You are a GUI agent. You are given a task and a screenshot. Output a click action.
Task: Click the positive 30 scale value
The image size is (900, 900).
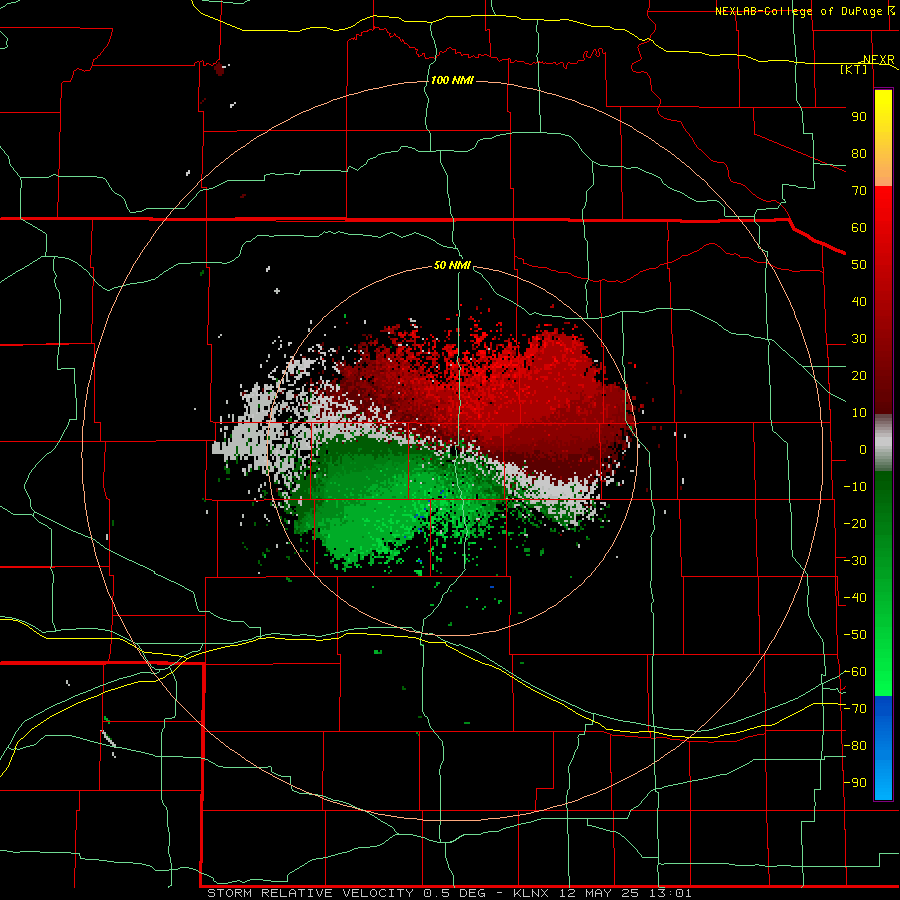coord(859,339)
